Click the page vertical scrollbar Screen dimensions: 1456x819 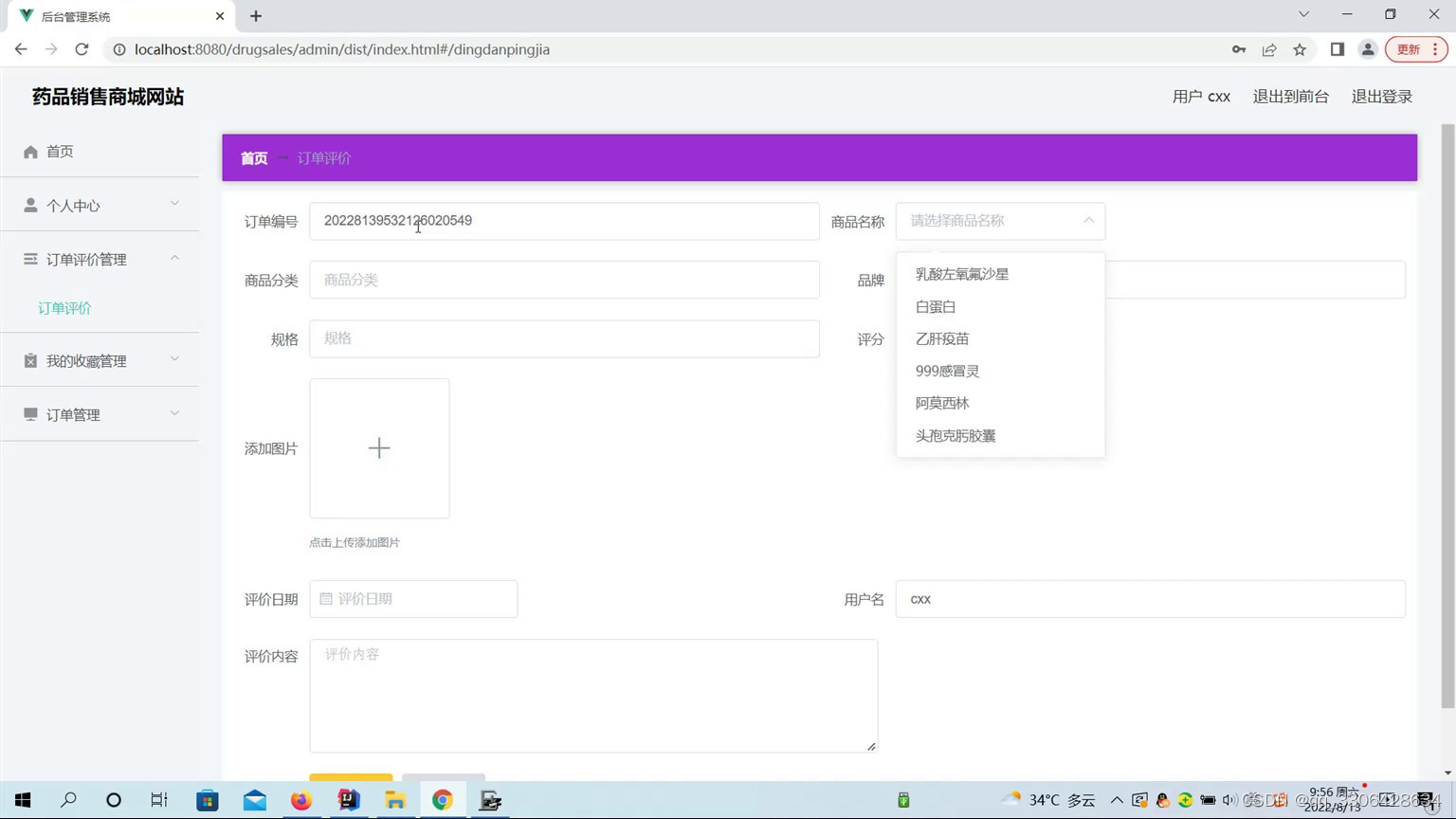click(x=1447, y=415)
